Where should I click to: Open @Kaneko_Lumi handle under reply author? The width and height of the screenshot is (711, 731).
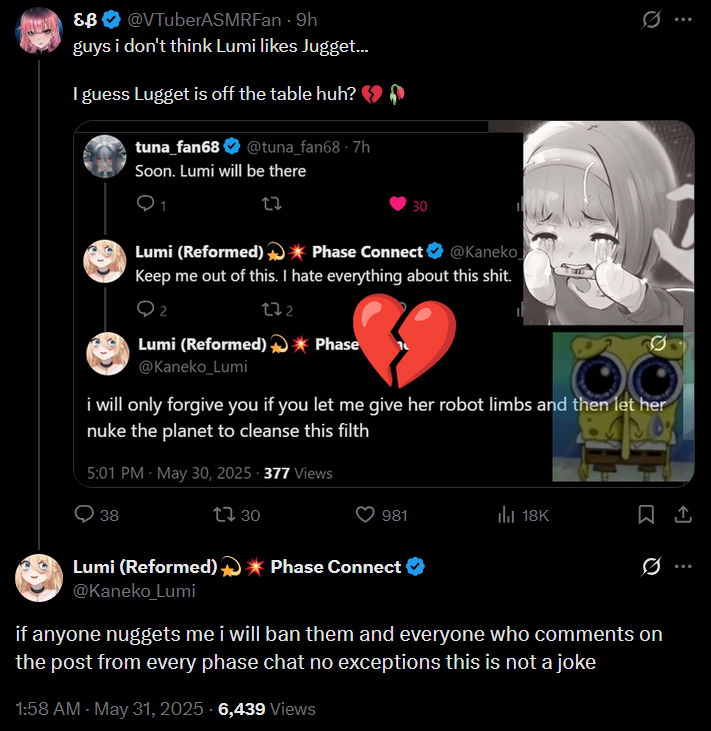134,591
